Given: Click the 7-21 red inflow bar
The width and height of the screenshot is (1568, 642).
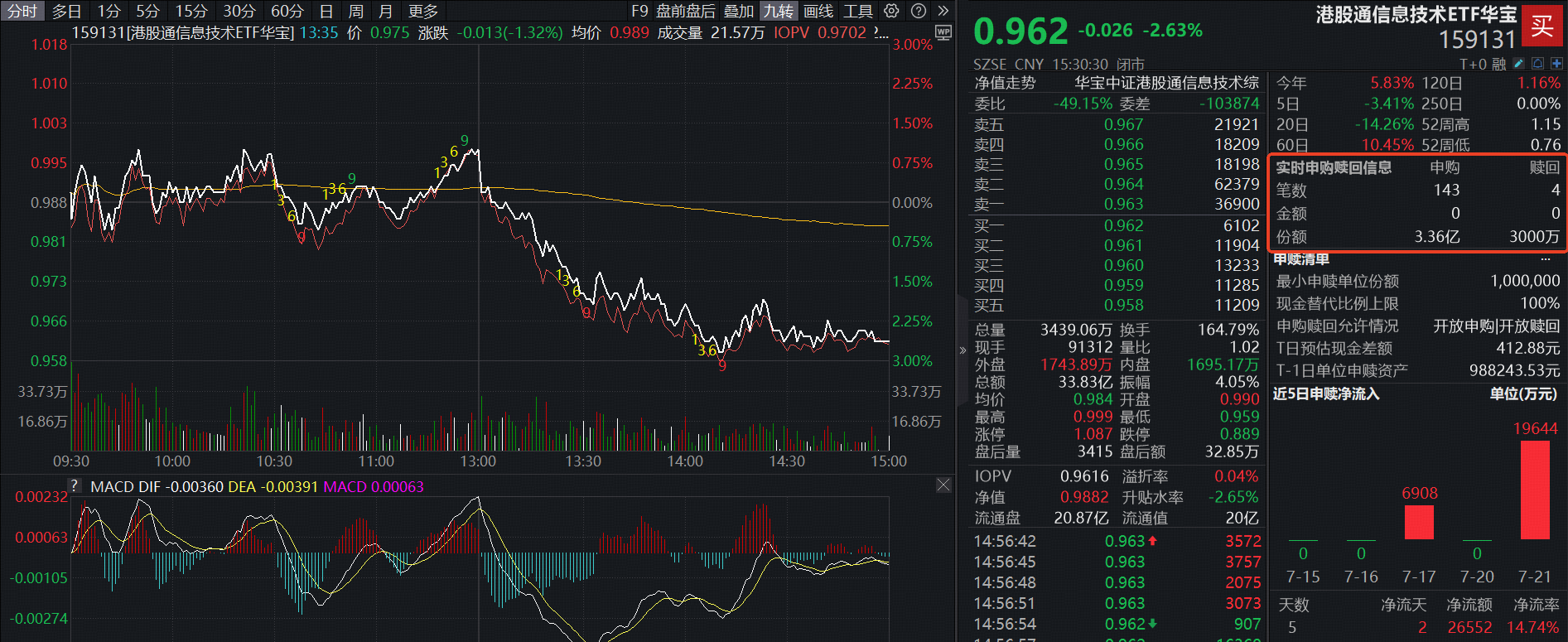Looking at the screenshot, I should coord(1535,490).
